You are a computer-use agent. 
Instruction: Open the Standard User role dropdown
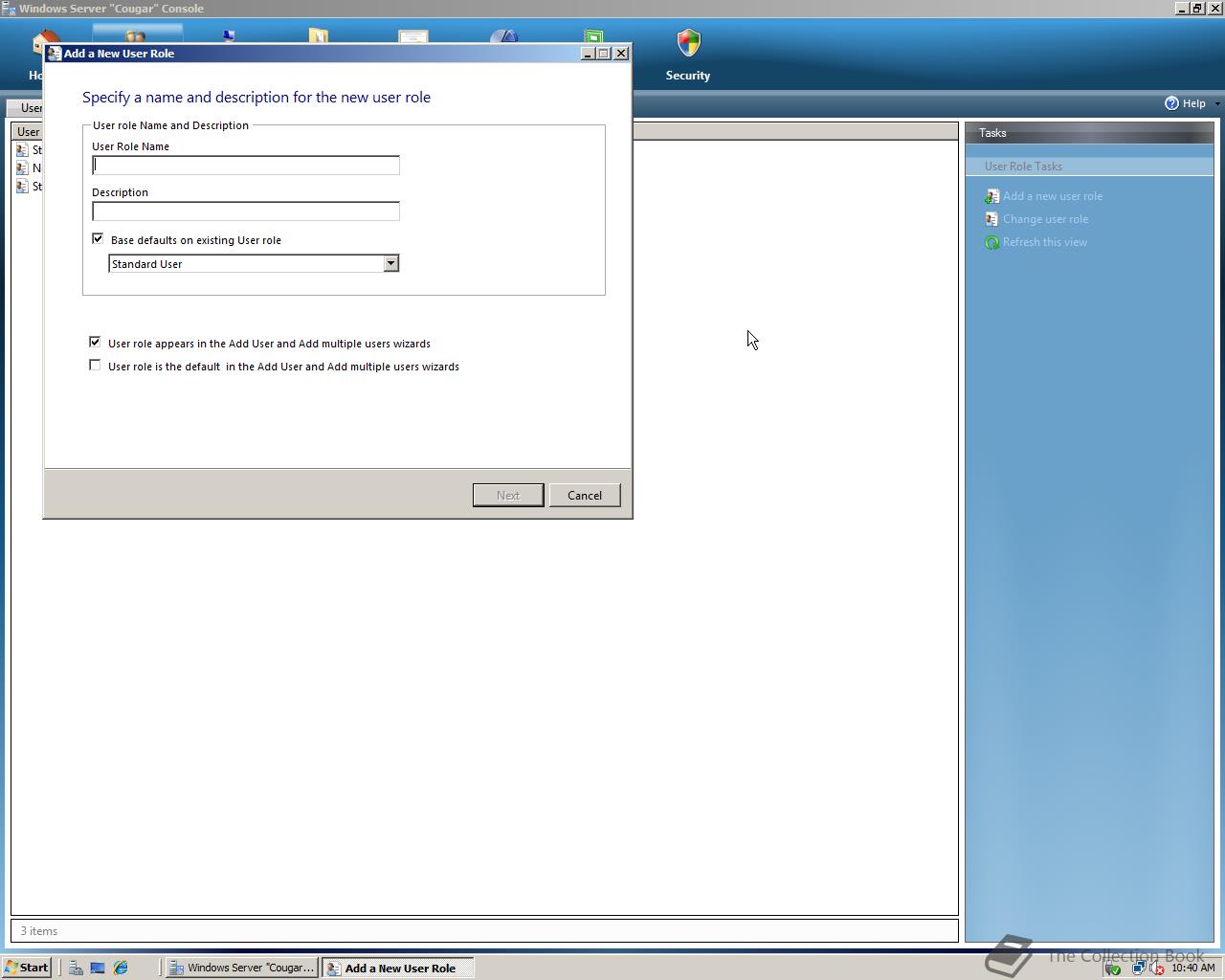coord(390,263)
